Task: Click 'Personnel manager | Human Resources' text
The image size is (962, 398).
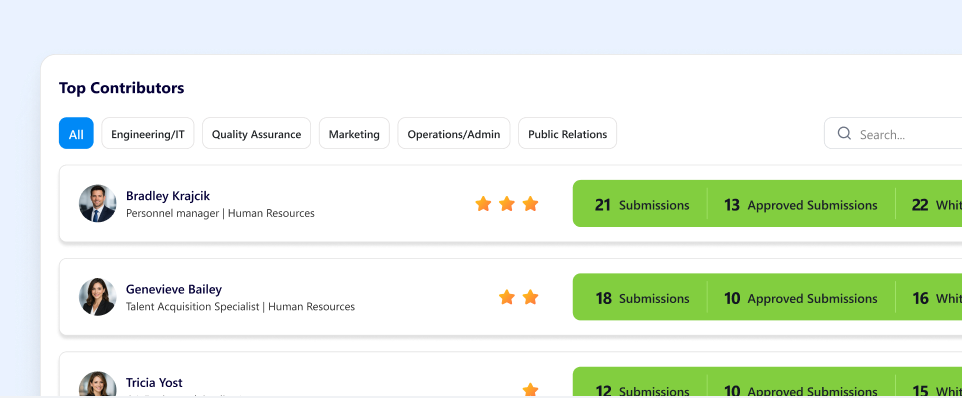Action: point(220,213)
